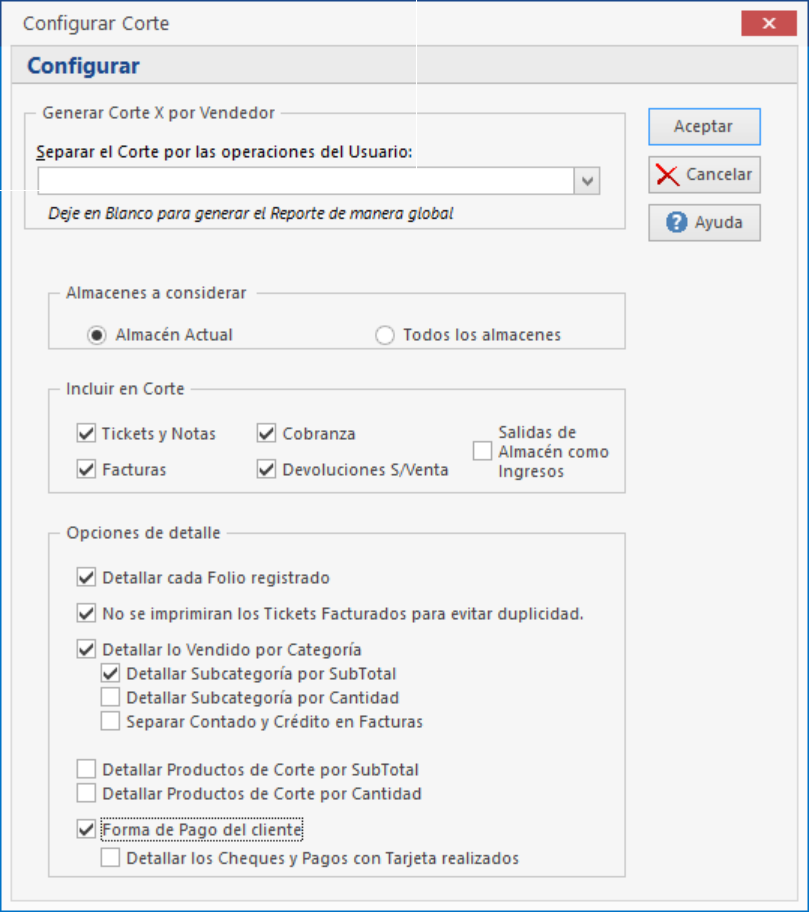809x912 pixels.
Task: Select the Almacén Actual radio option
Action: coord(96,336)
